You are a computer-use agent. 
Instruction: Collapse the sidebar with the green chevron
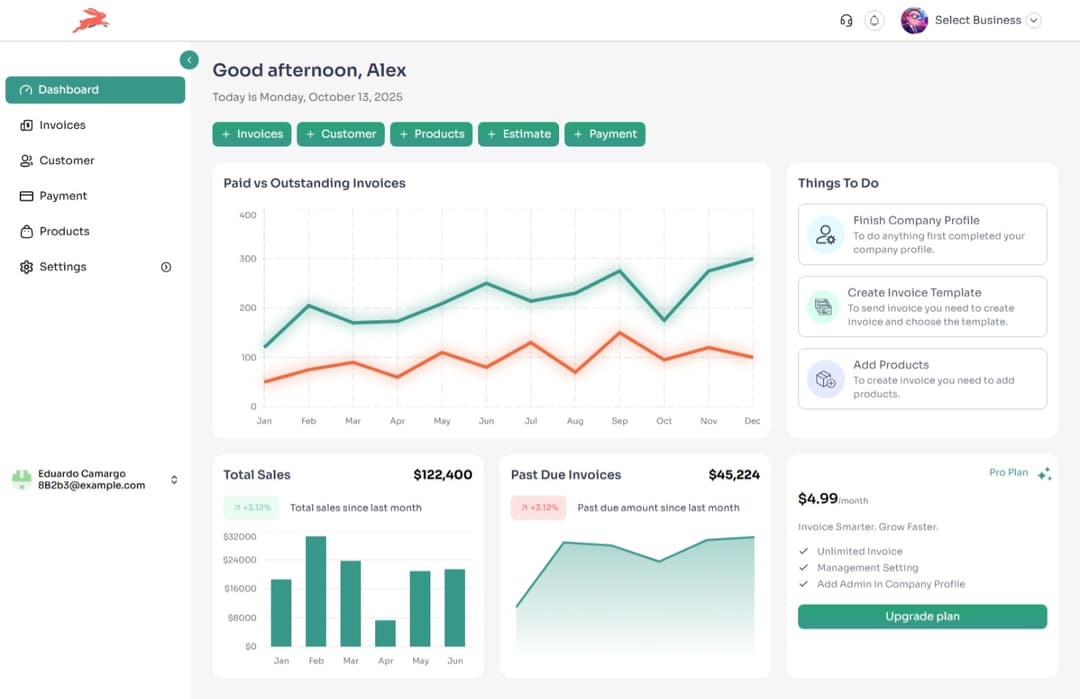[189, 60]
